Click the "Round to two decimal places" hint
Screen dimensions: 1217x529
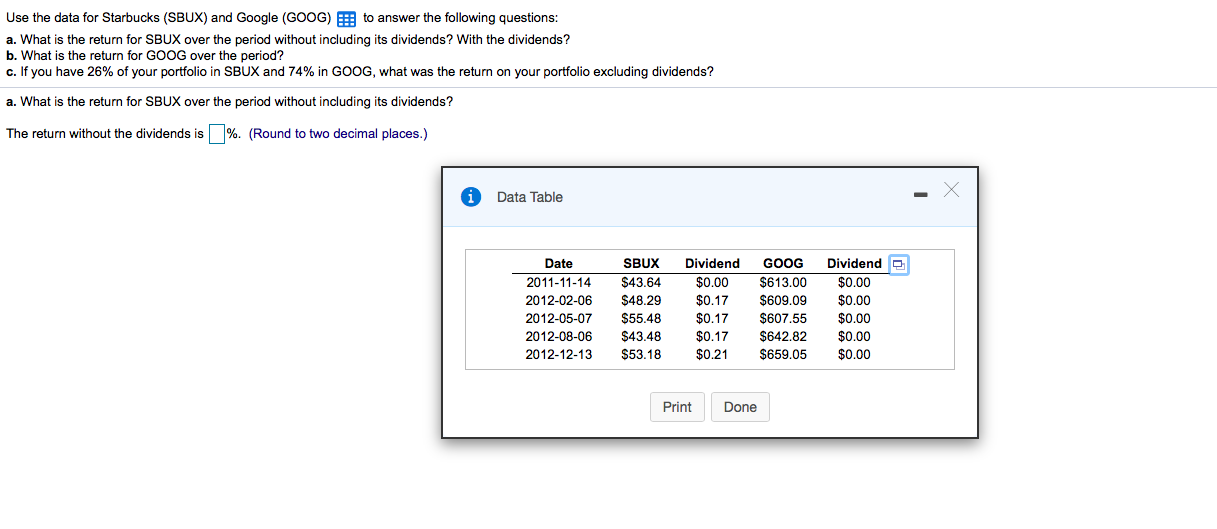click(338, 134)
